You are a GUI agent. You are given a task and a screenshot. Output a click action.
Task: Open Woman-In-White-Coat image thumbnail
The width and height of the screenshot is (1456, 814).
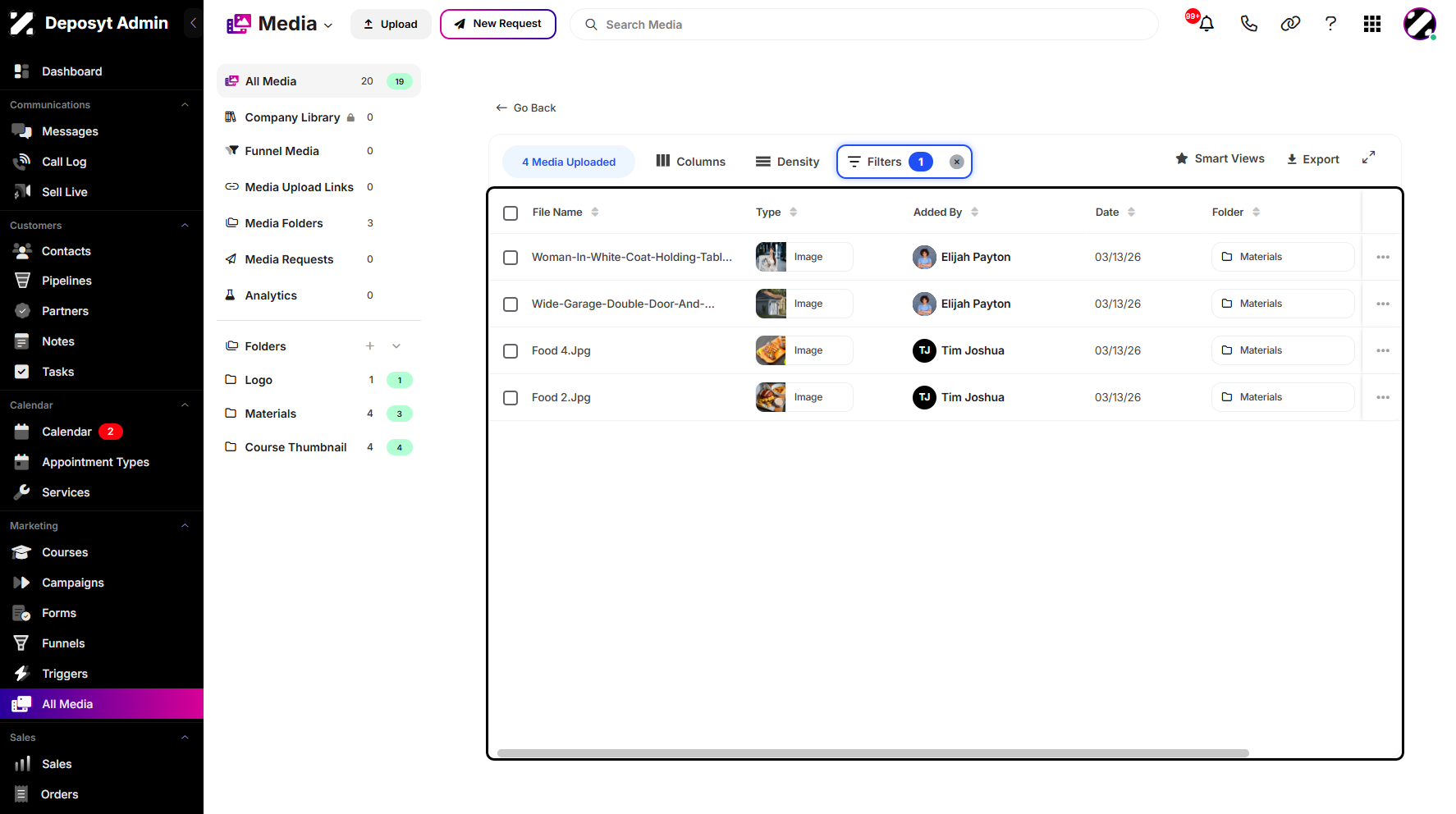(771, 257)
